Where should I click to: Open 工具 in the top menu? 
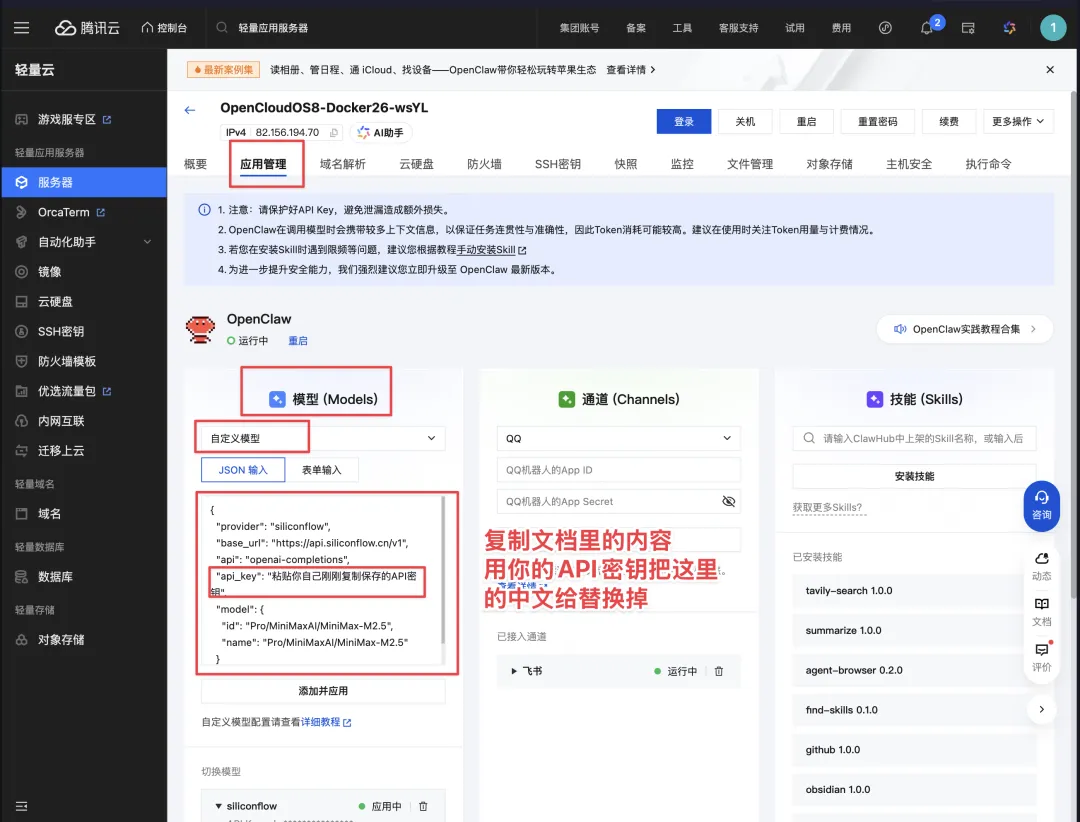coord(682,28)
